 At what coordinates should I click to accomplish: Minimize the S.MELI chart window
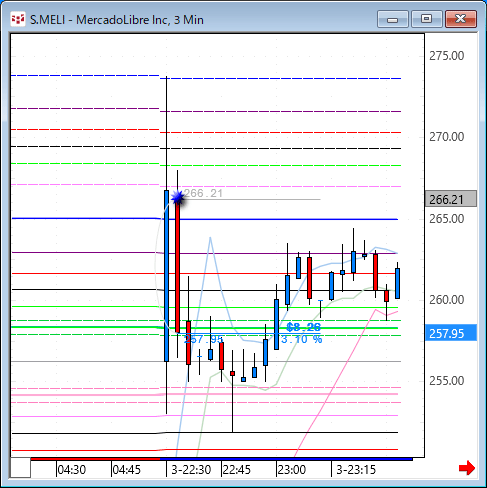[393, 19]
